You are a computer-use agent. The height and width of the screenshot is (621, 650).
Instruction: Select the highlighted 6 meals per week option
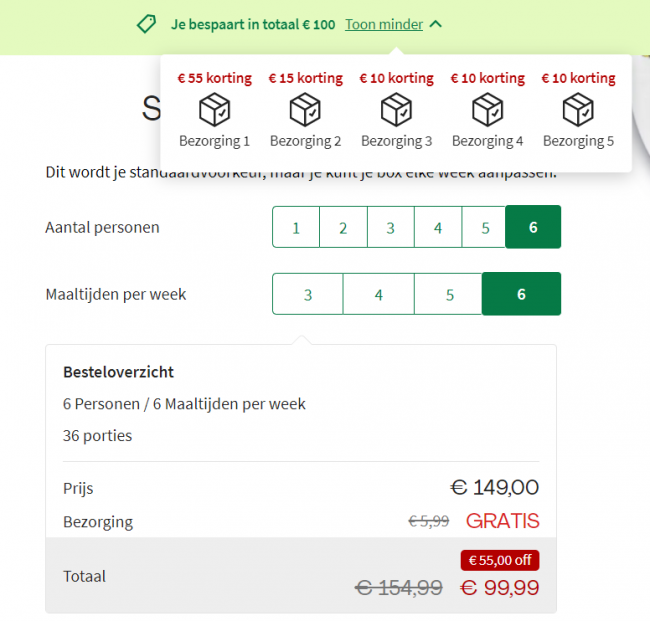click(x=521, y=294)
